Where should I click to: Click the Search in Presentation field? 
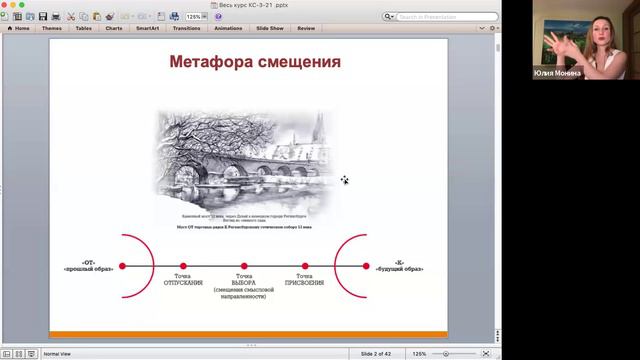tap(447, 17)
